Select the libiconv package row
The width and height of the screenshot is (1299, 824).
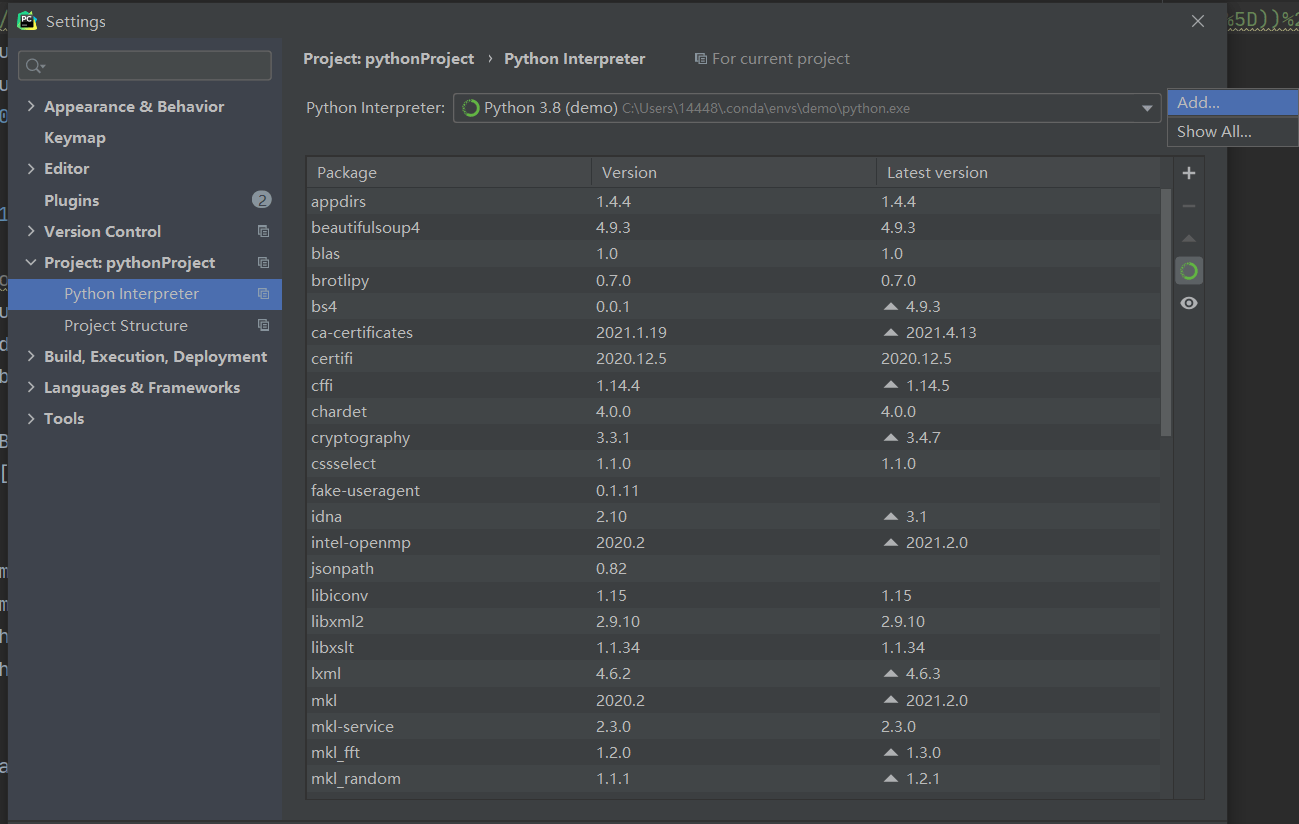tap(734, 595)
